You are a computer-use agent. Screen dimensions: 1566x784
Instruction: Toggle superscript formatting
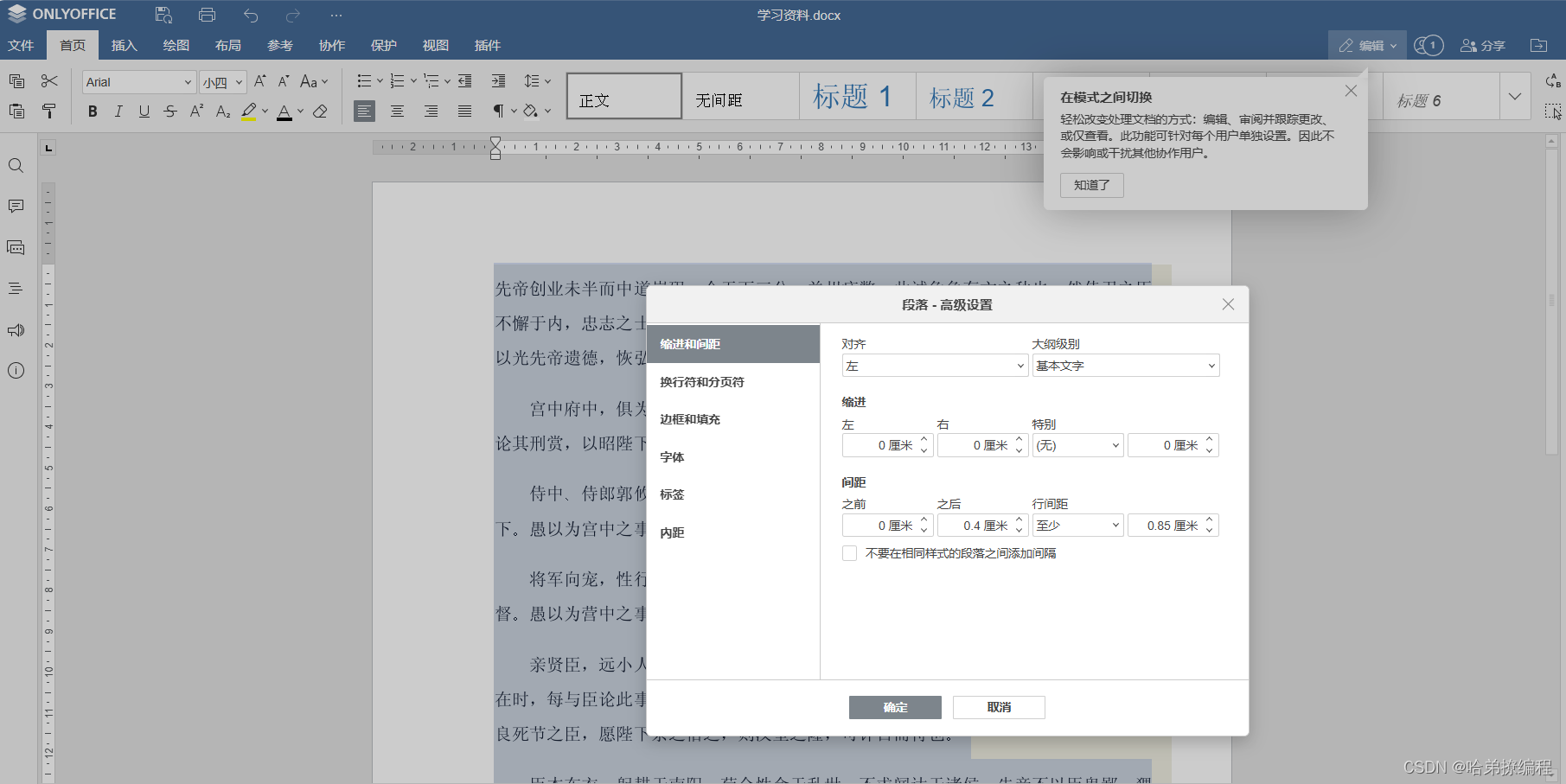(196, 111)
